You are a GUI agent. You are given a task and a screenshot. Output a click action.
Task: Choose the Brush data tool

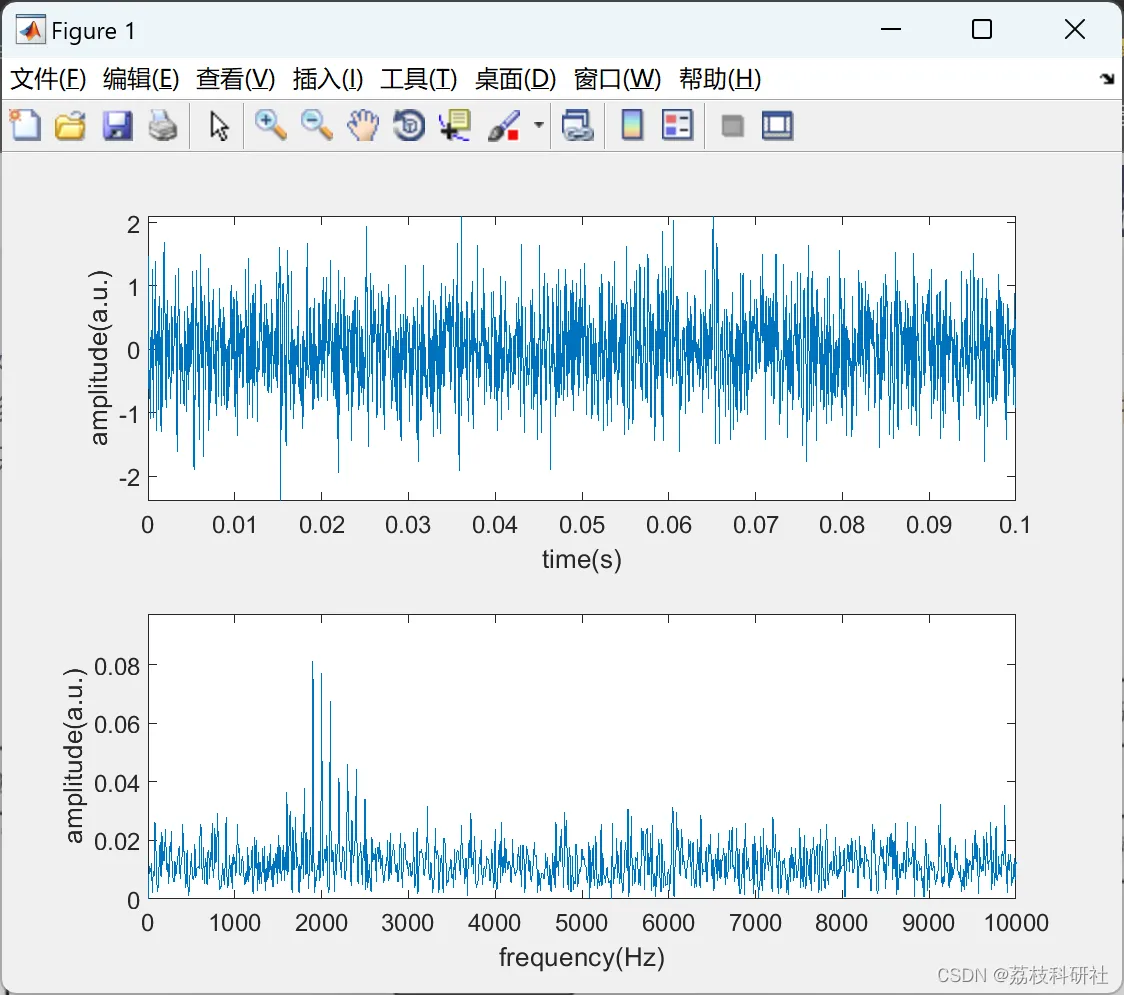tap(504, 125)
